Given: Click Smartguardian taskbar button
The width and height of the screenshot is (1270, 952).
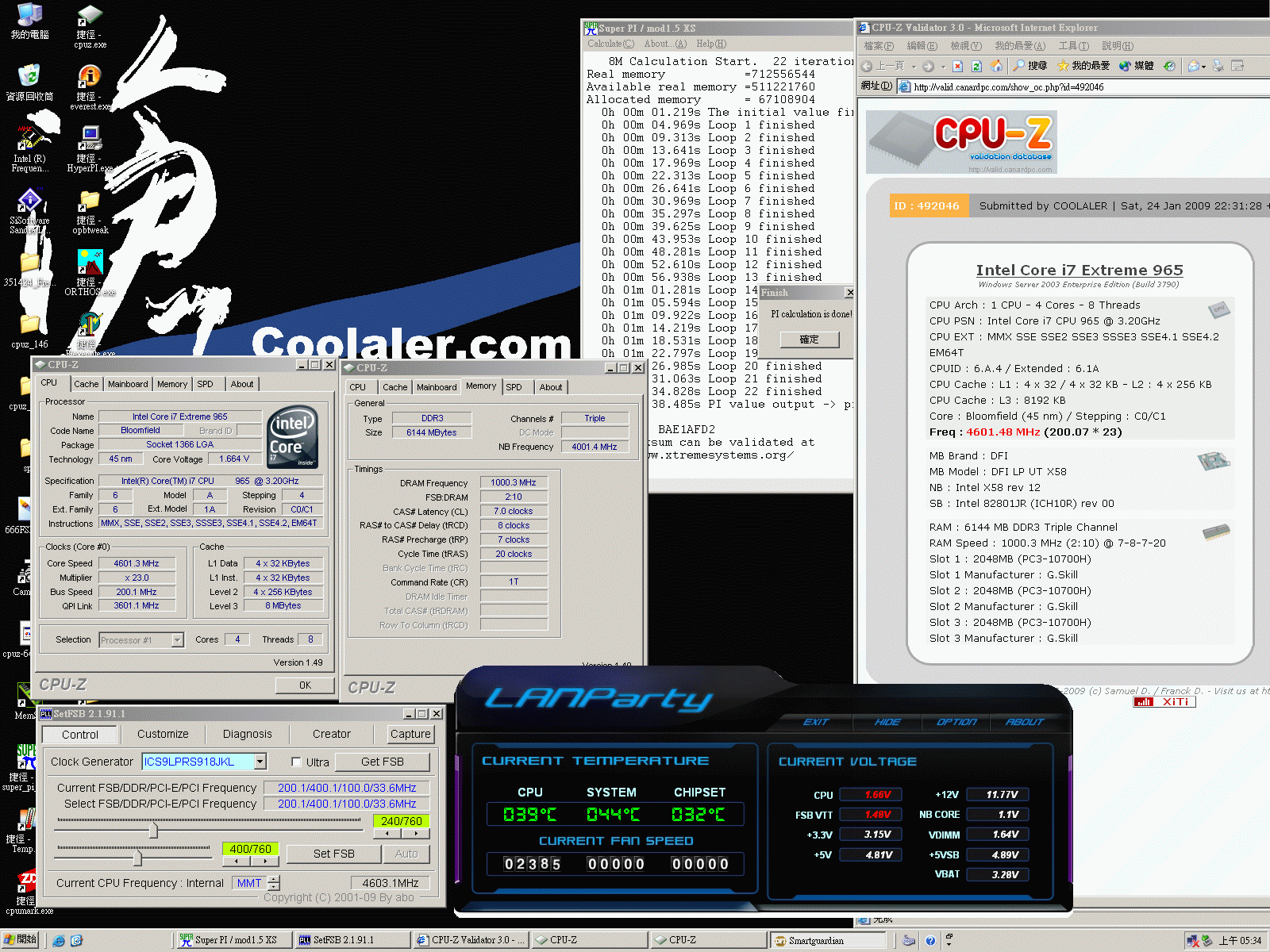Looking at the screenshot, I should (829, 940).
